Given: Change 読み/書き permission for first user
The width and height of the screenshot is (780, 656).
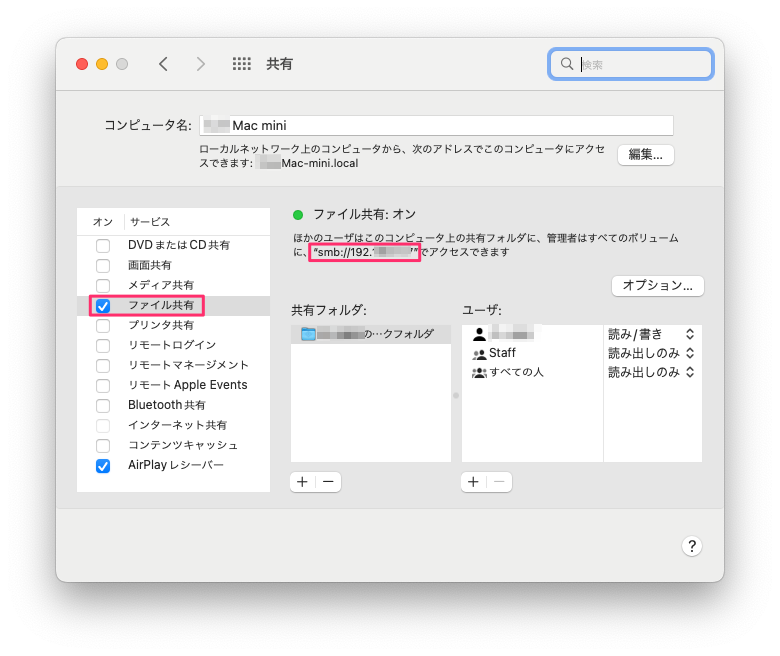Looking at the screenshot, I should click(x=651, y=334).
